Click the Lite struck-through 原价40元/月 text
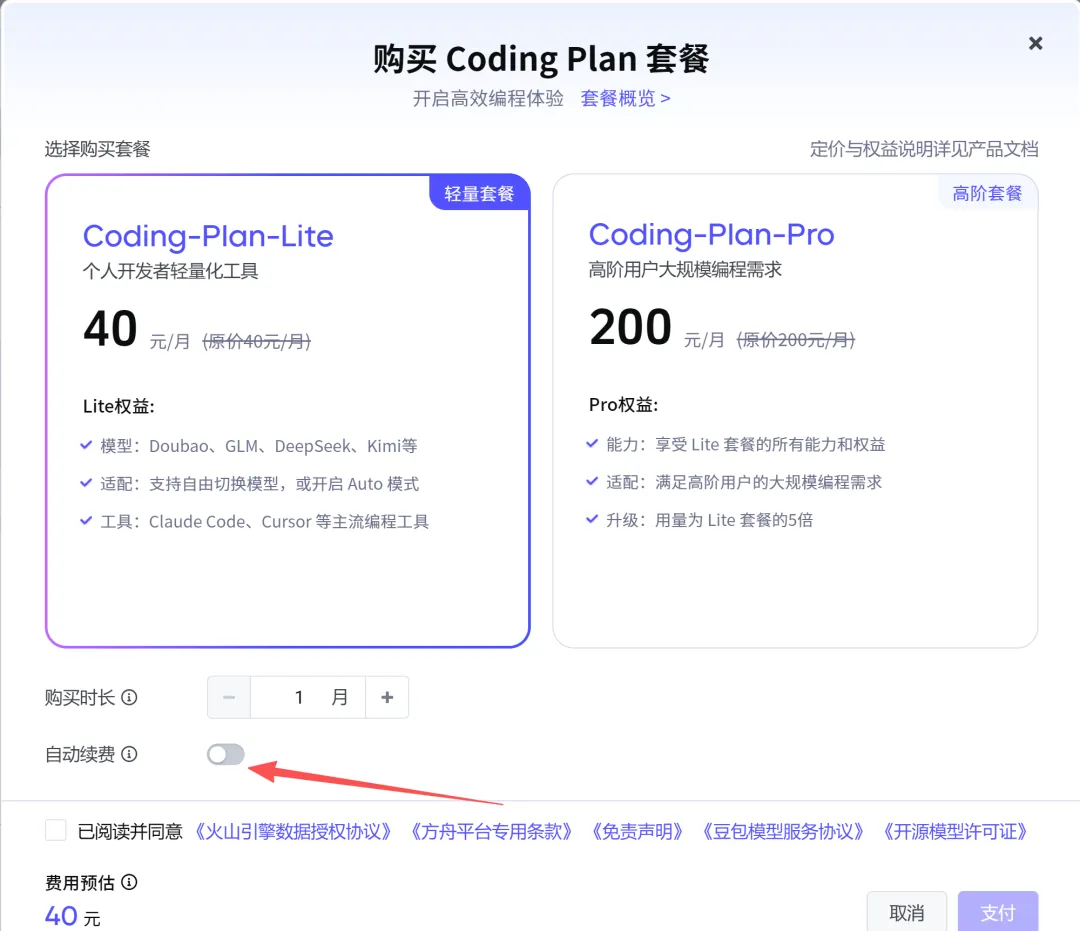 [x=256, y=341]
